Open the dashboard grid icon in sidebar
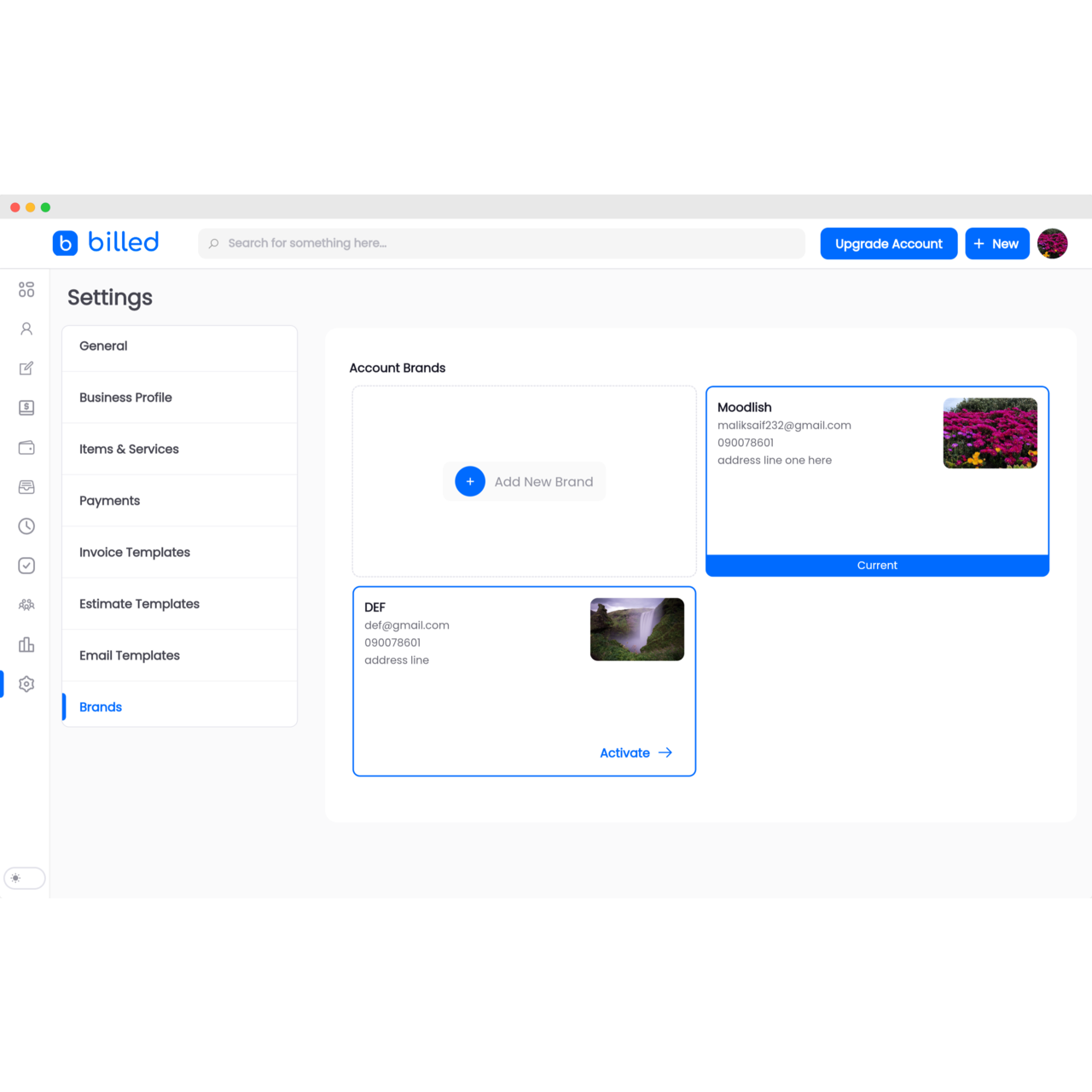 26,290
